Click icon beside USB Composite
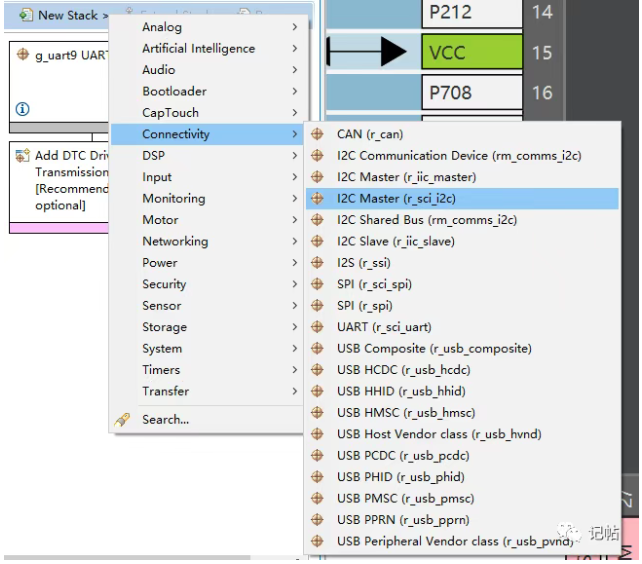The image size is (642, 564). tap(317, 348)
